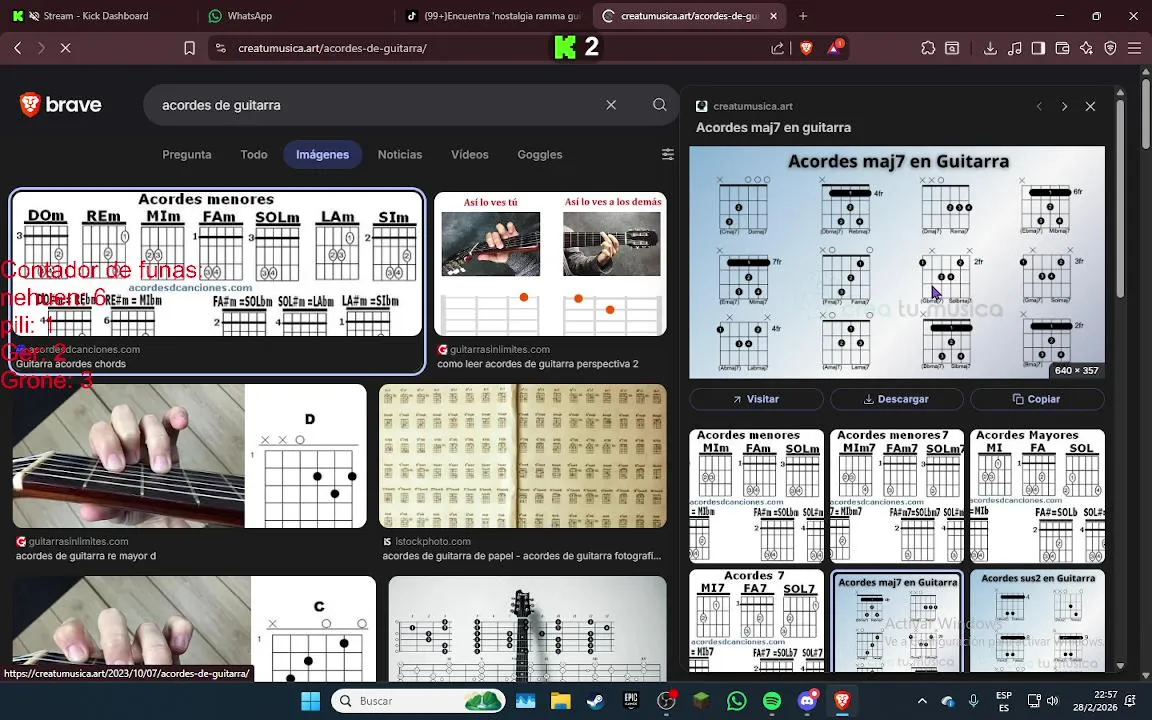
Task: Show the previous image in preview panel
Action: pos(1039,107)
